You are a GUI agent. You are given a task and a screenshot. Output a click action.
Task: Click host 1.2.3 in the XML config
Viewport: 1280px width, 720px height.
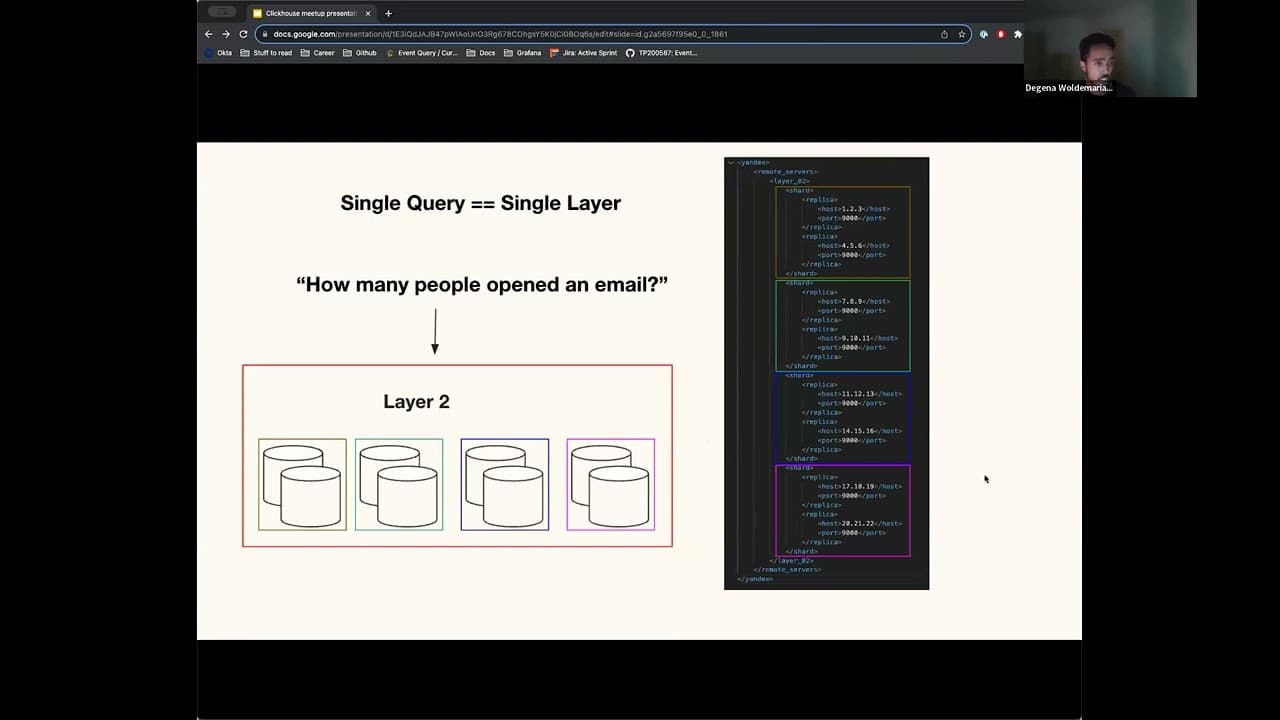854,209
